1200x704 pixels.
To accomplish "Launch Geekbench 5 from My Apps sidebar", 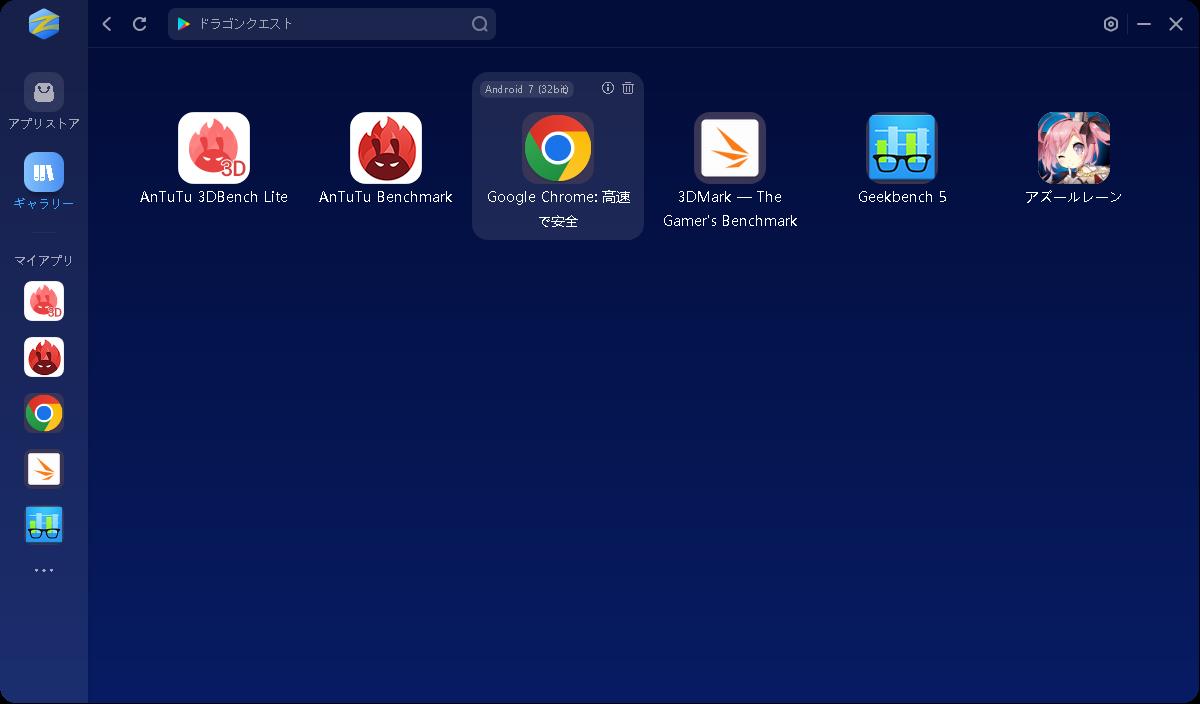I will click(44, 525).
